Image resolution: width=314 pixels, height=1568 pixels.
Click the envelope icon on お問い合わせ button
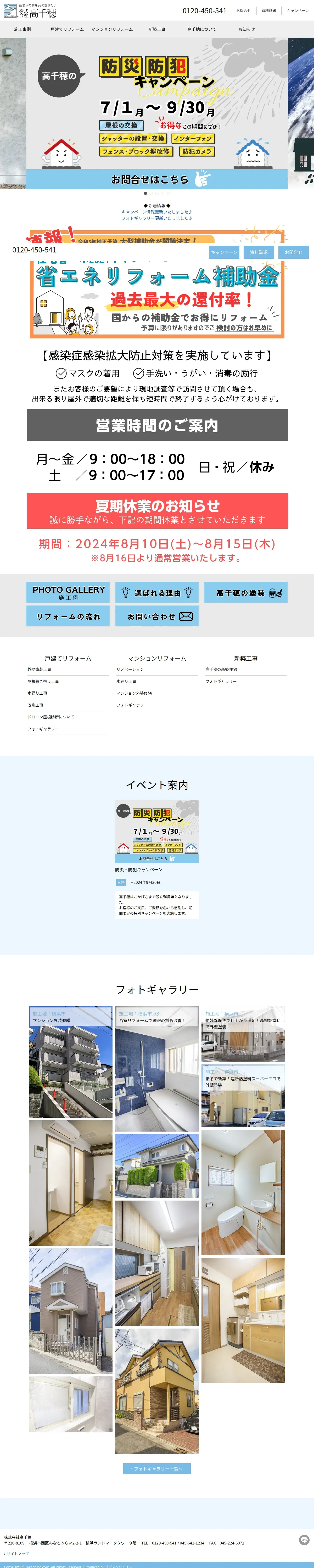[186, 616]
